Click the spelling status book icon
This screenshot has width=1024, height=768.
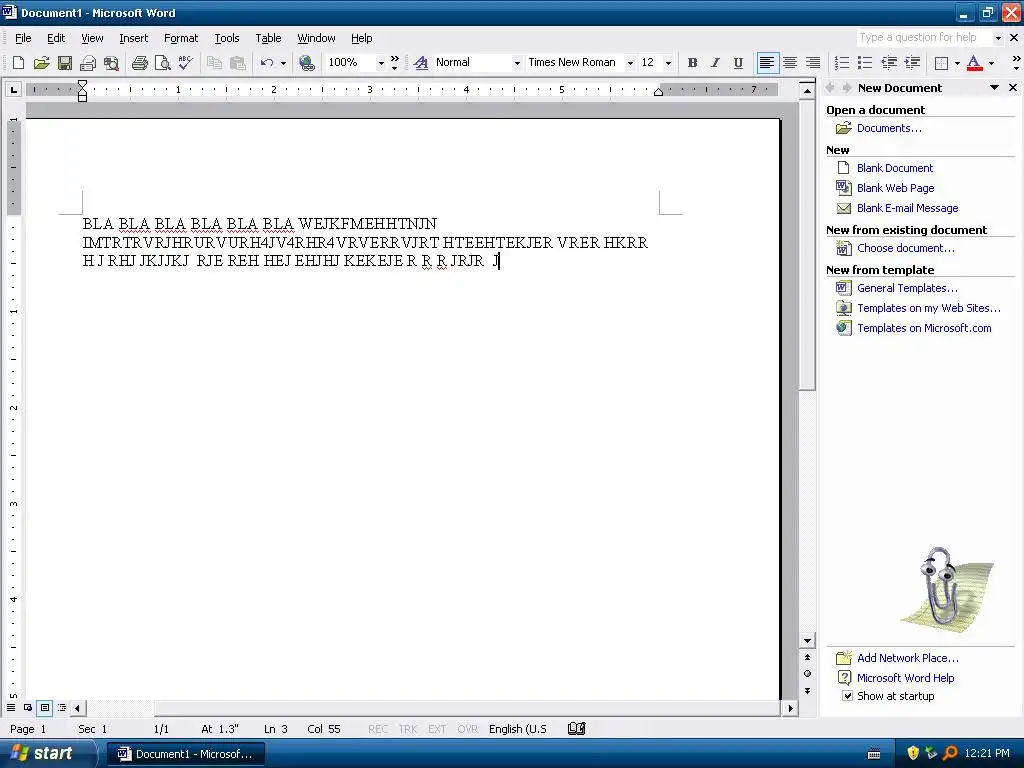tap(577, 728)
